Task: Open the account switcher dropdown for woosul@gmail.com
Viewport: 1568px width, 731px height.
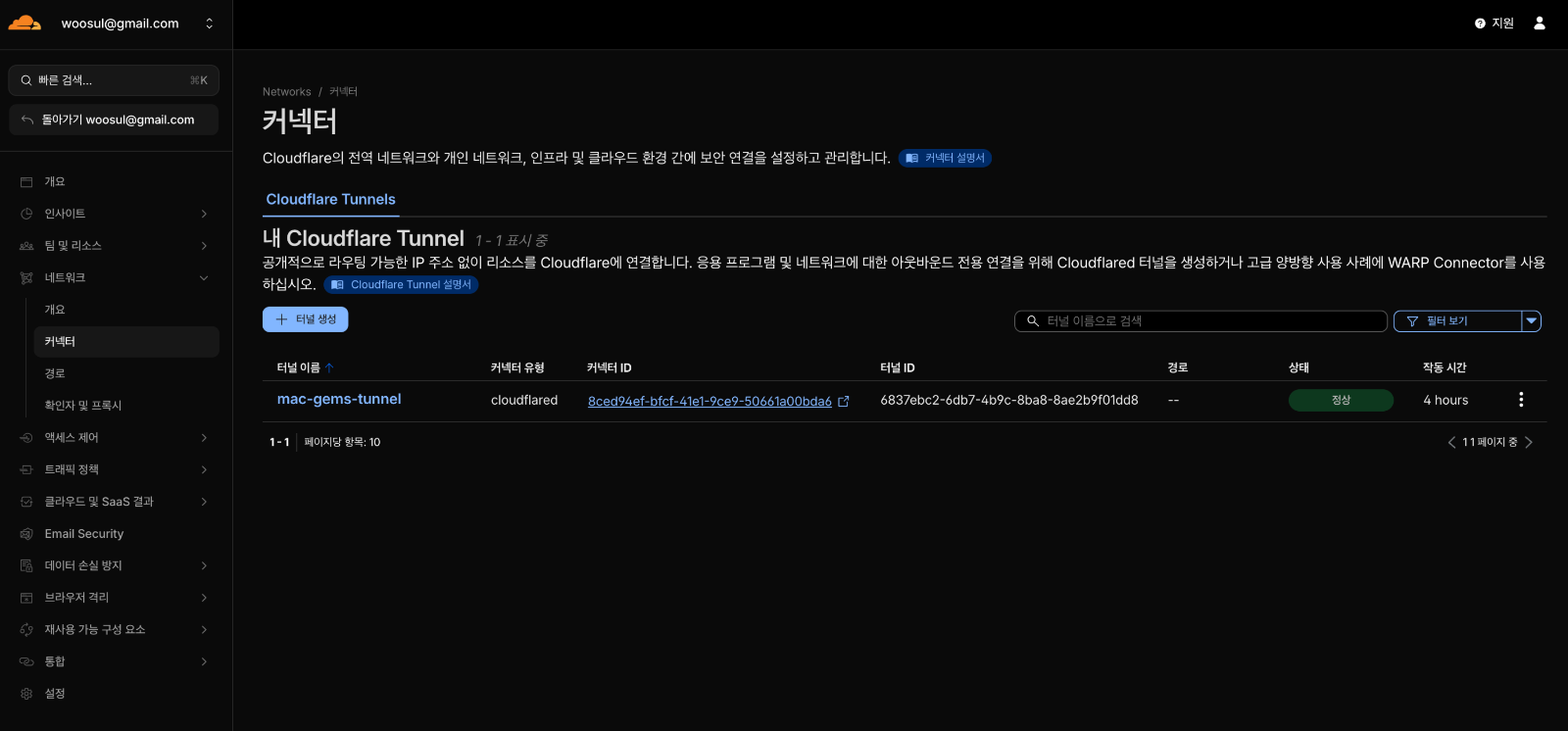Action: point(209,24)
